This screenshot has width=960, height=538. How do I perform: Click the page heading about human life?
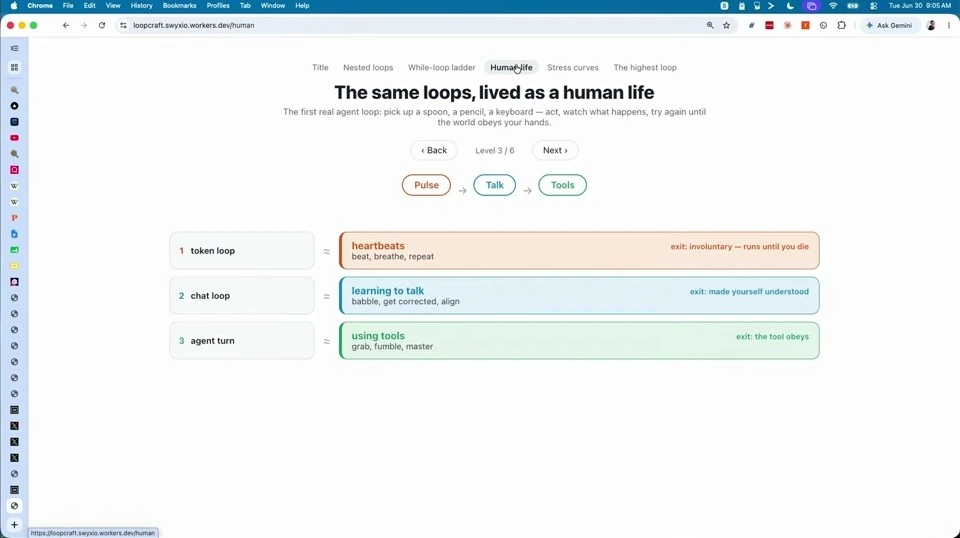(494, 92)
